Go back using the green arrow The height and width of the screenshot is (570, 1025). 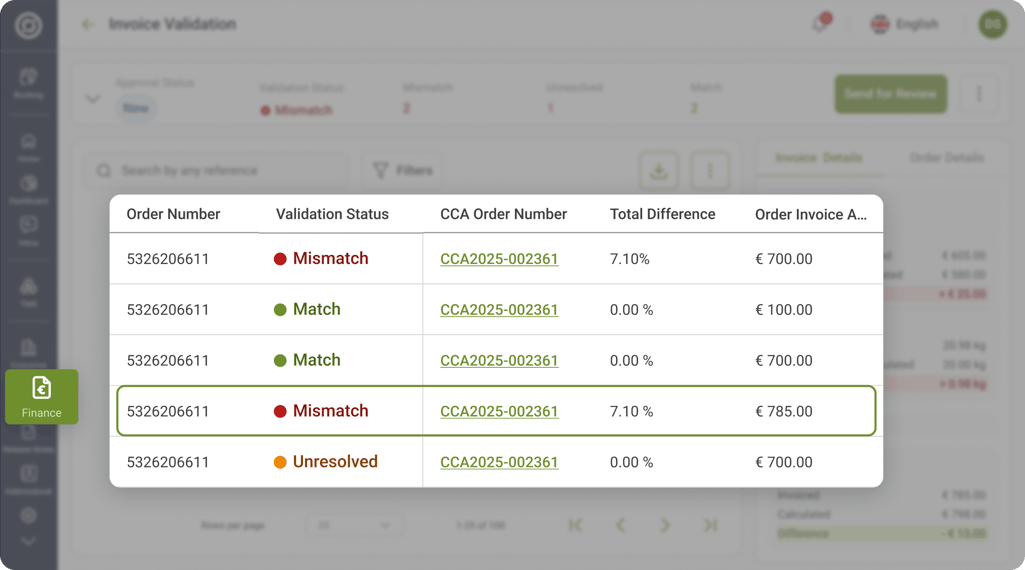pos(88,24)
